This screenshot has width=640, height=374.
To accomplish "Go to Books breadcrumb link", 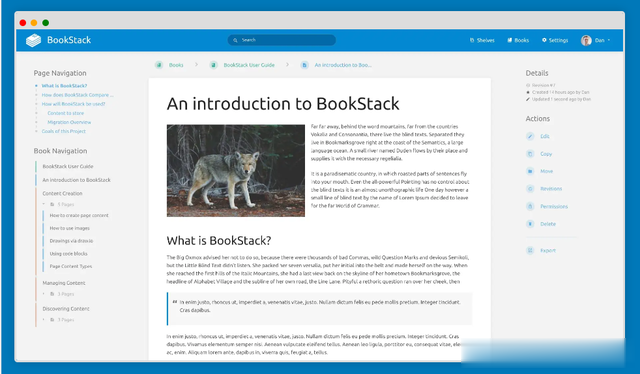I will (176, 65).
